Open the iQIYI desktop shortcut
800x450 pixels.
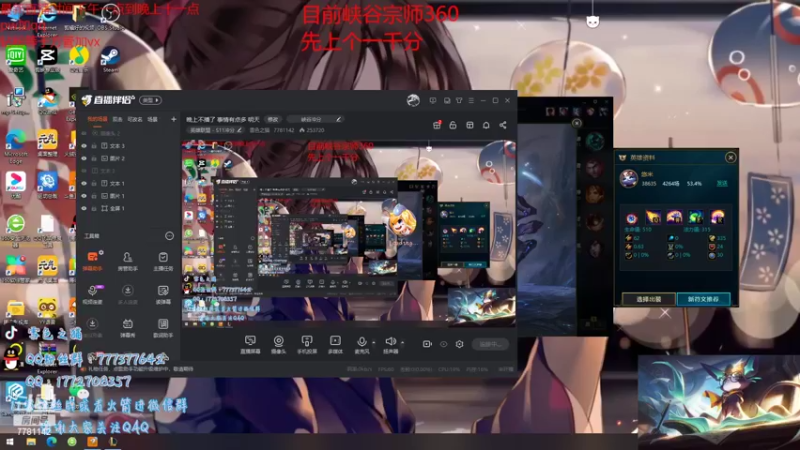pyautogui.click(x=16, y=60)
